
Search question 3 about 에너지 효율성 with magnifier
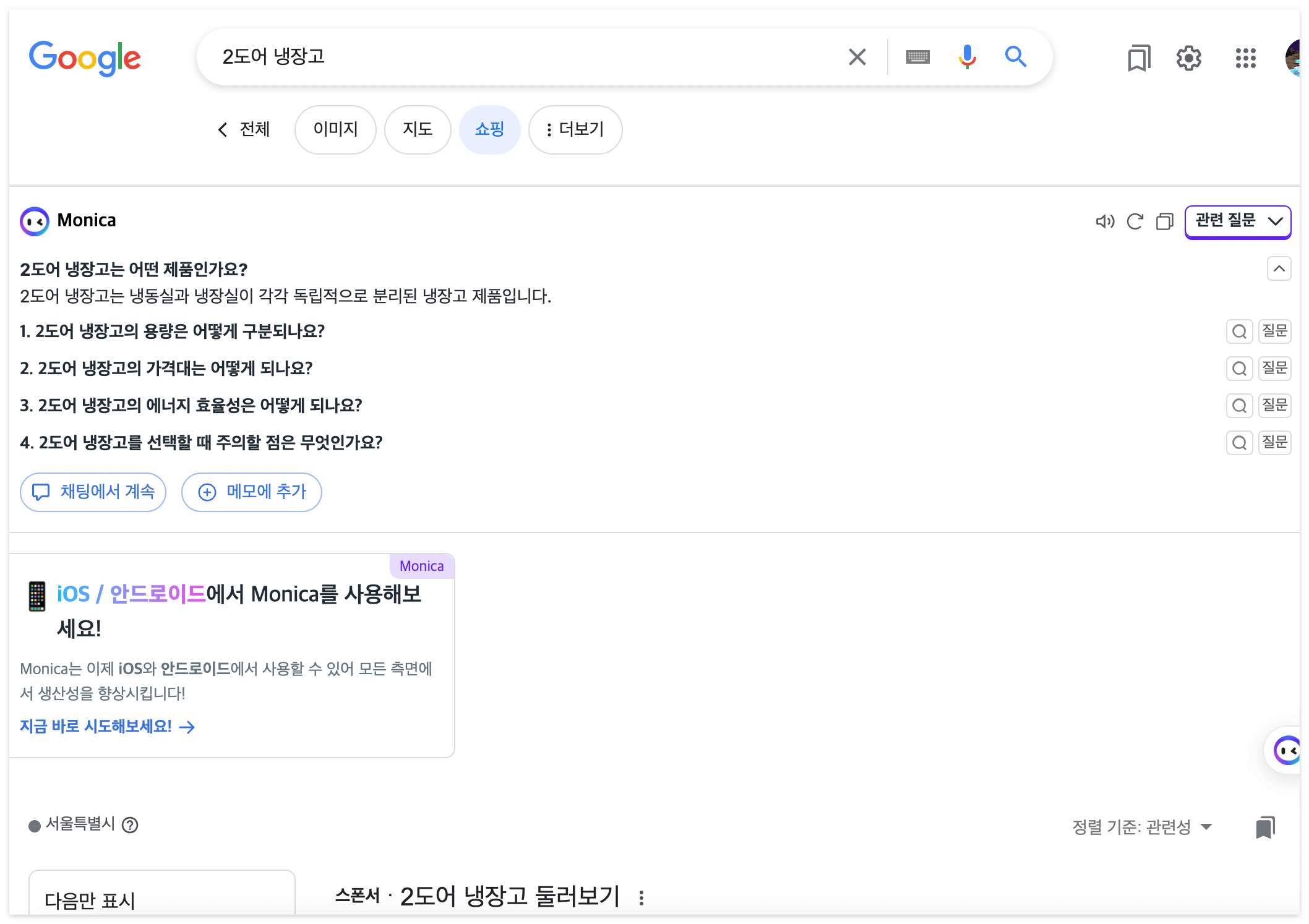pos(1239,406)
